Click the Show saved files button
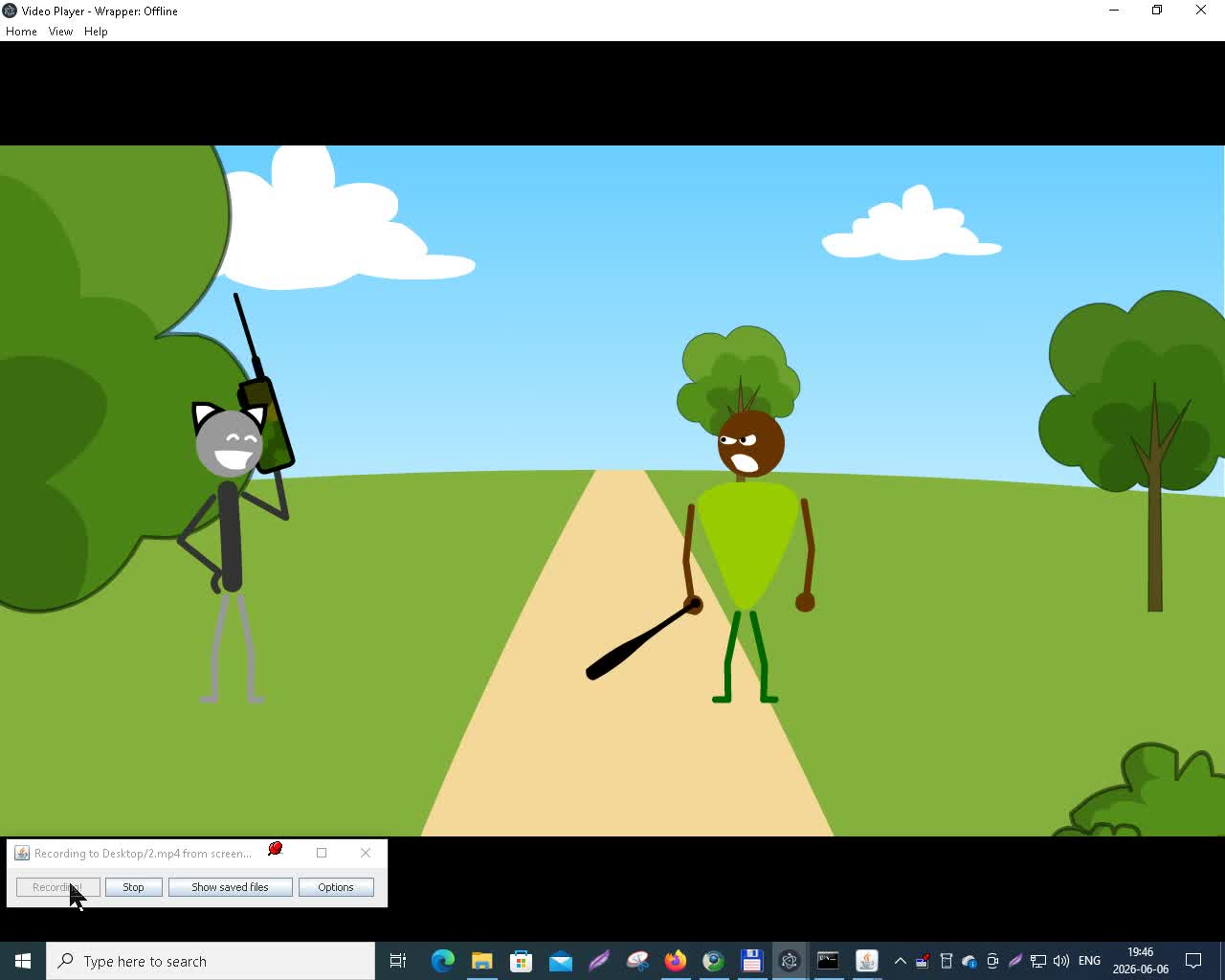1225x980 pixels. [x=230, y=887]
